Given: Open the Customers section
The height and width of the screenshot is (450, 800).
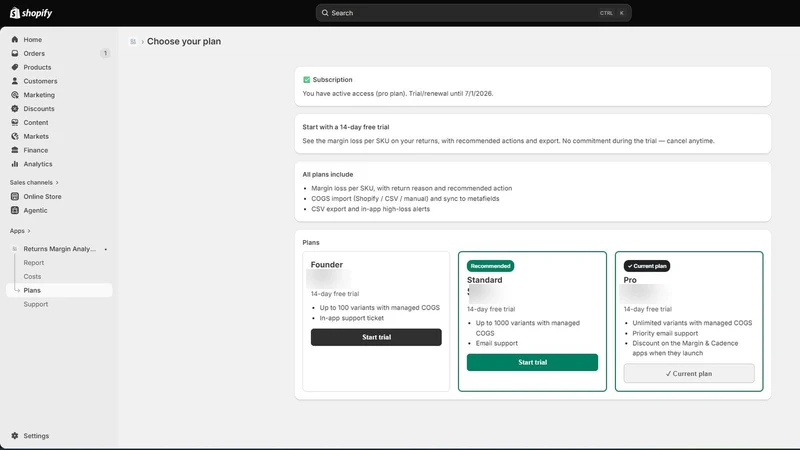Looking at the screenshot, I should pos(40,81).
